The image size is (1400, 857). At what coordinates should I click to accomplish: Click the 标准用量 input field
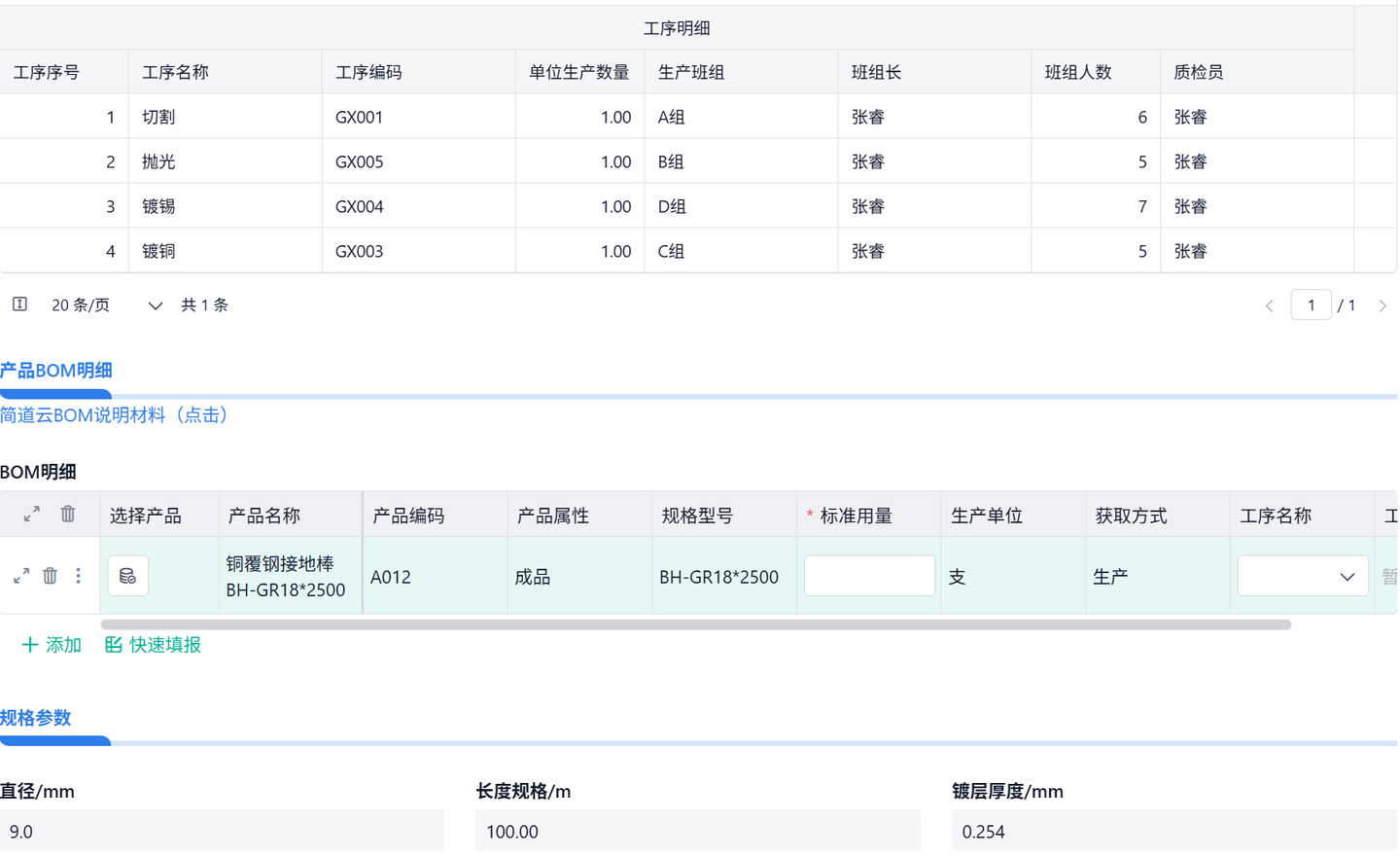(x=868, y=575)
